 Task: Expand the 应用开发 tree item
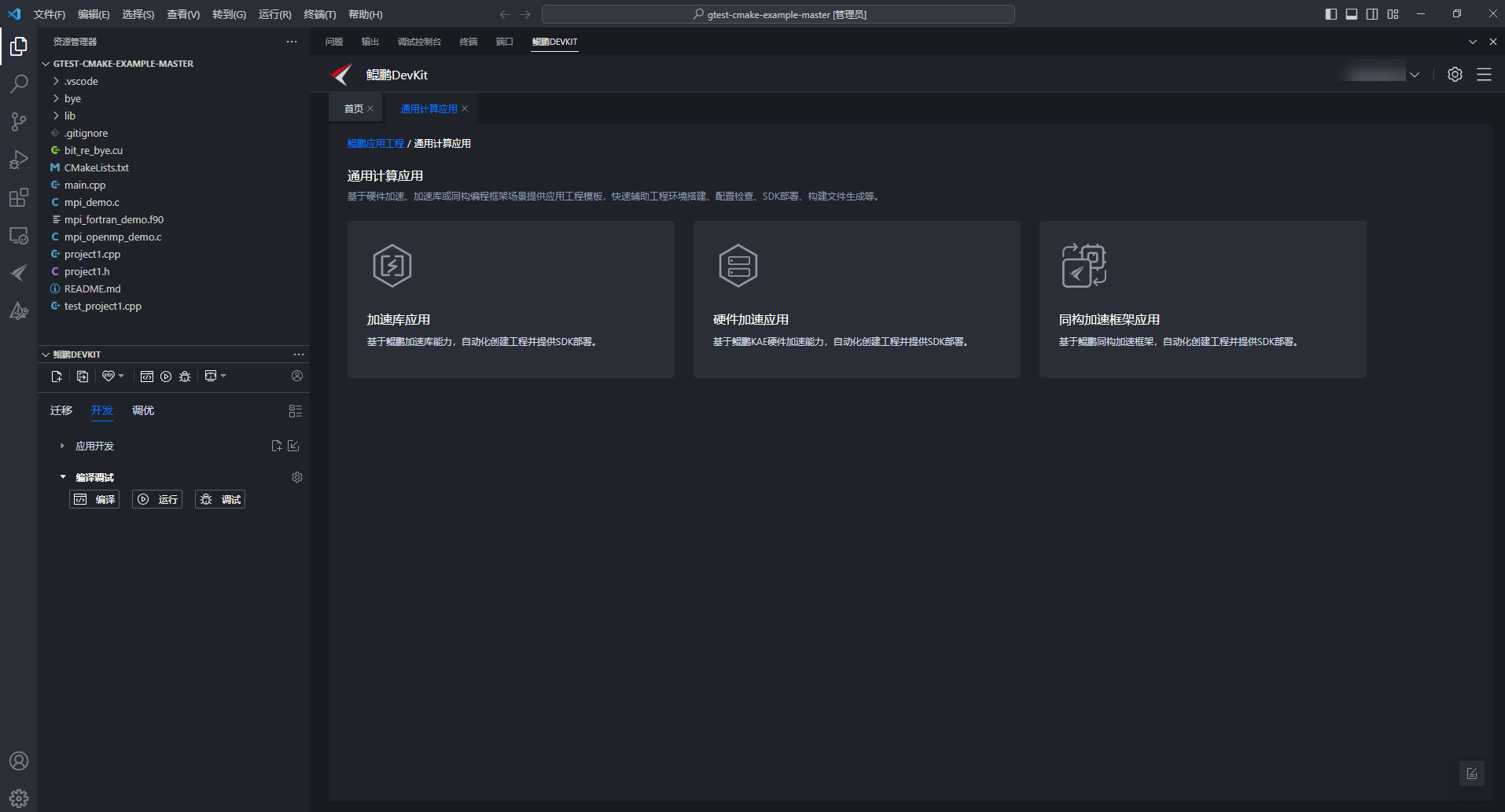coord(62,446)
